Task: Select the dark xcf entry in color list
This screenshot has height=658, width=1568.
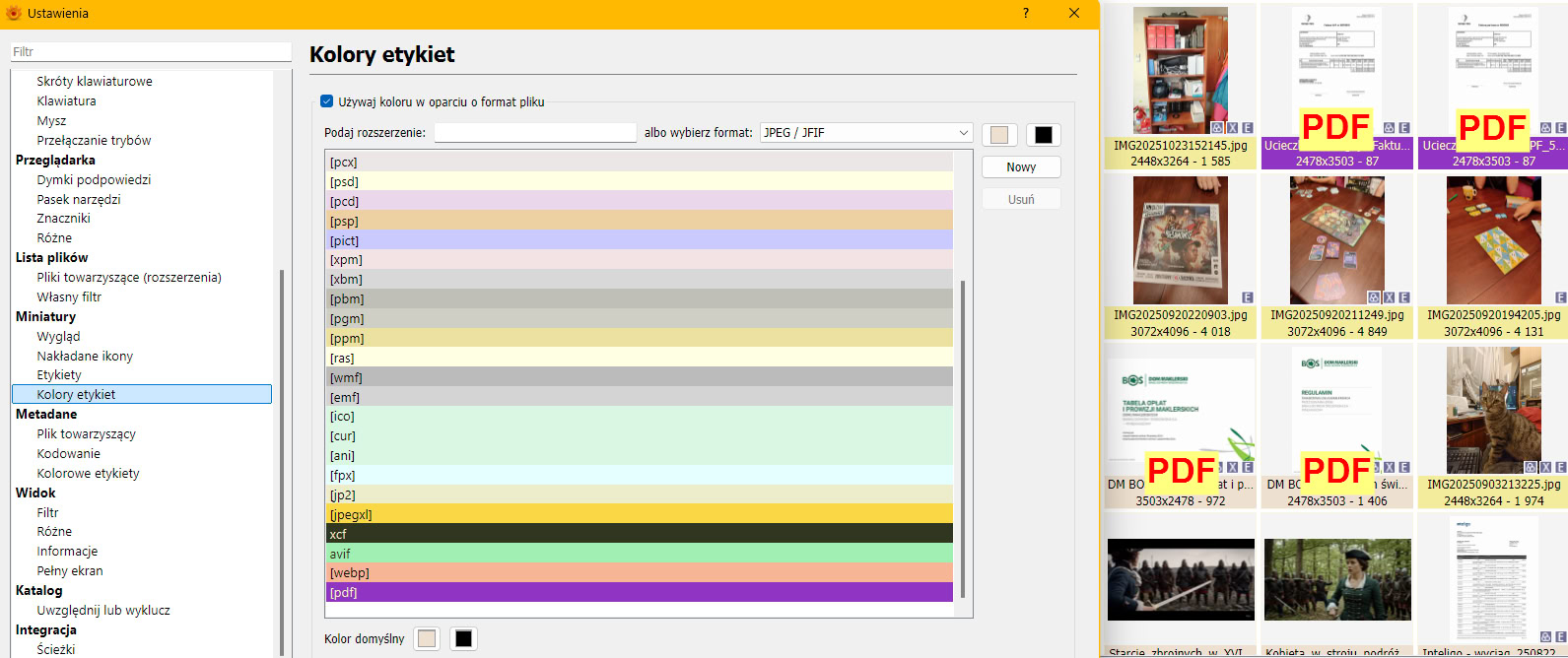Action: (639, 534)
